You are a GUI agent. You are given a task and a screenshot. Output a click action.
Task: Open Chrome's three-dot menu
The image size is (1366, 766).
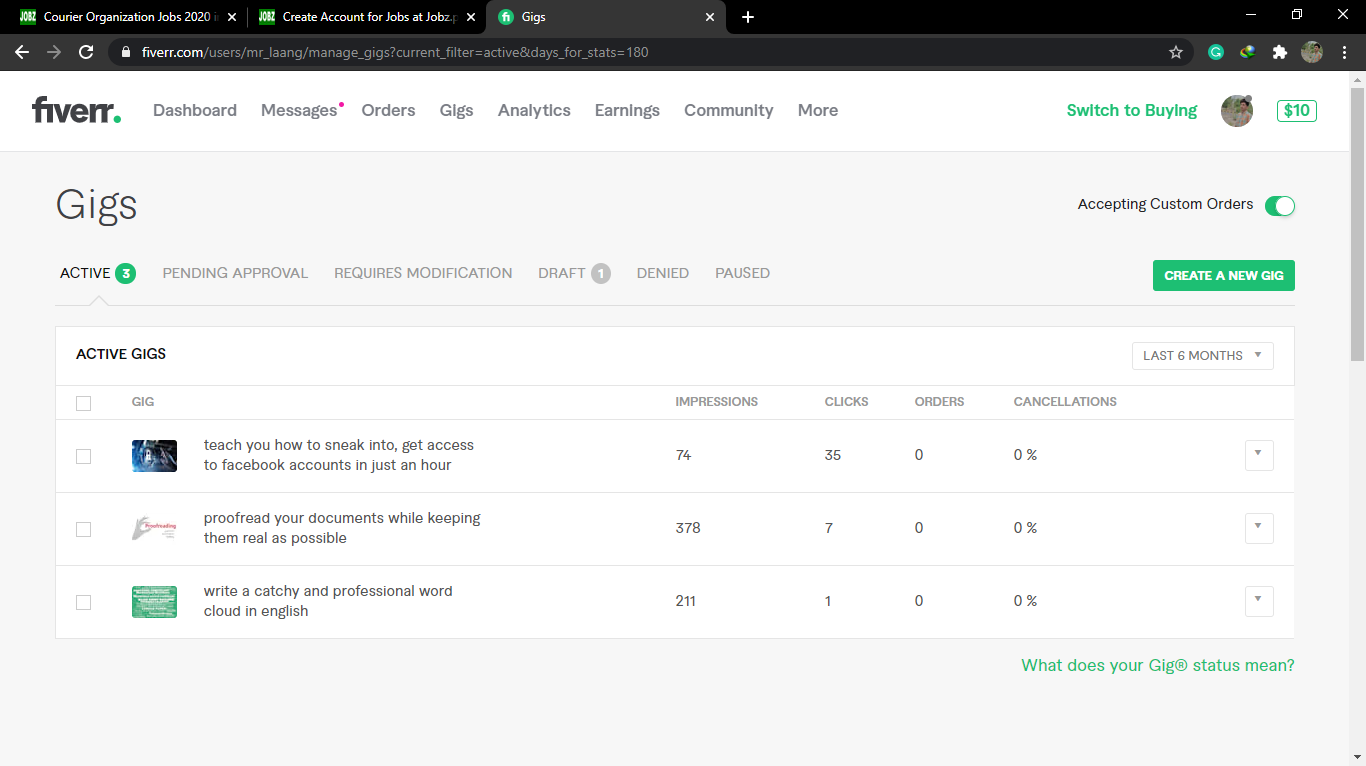pos(1345,52)
